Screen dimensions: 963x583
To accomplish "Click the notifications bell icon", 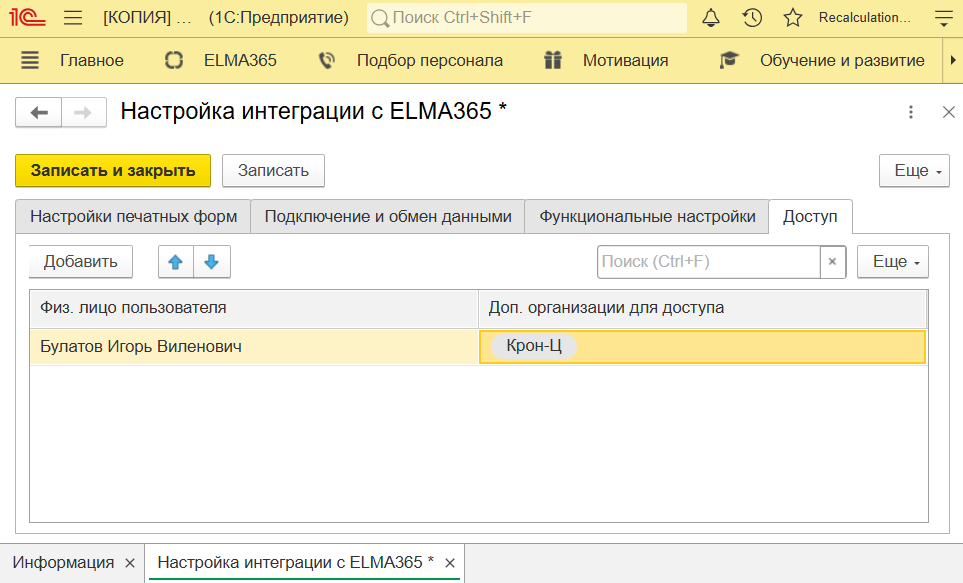I will click(x=711, y=18).
